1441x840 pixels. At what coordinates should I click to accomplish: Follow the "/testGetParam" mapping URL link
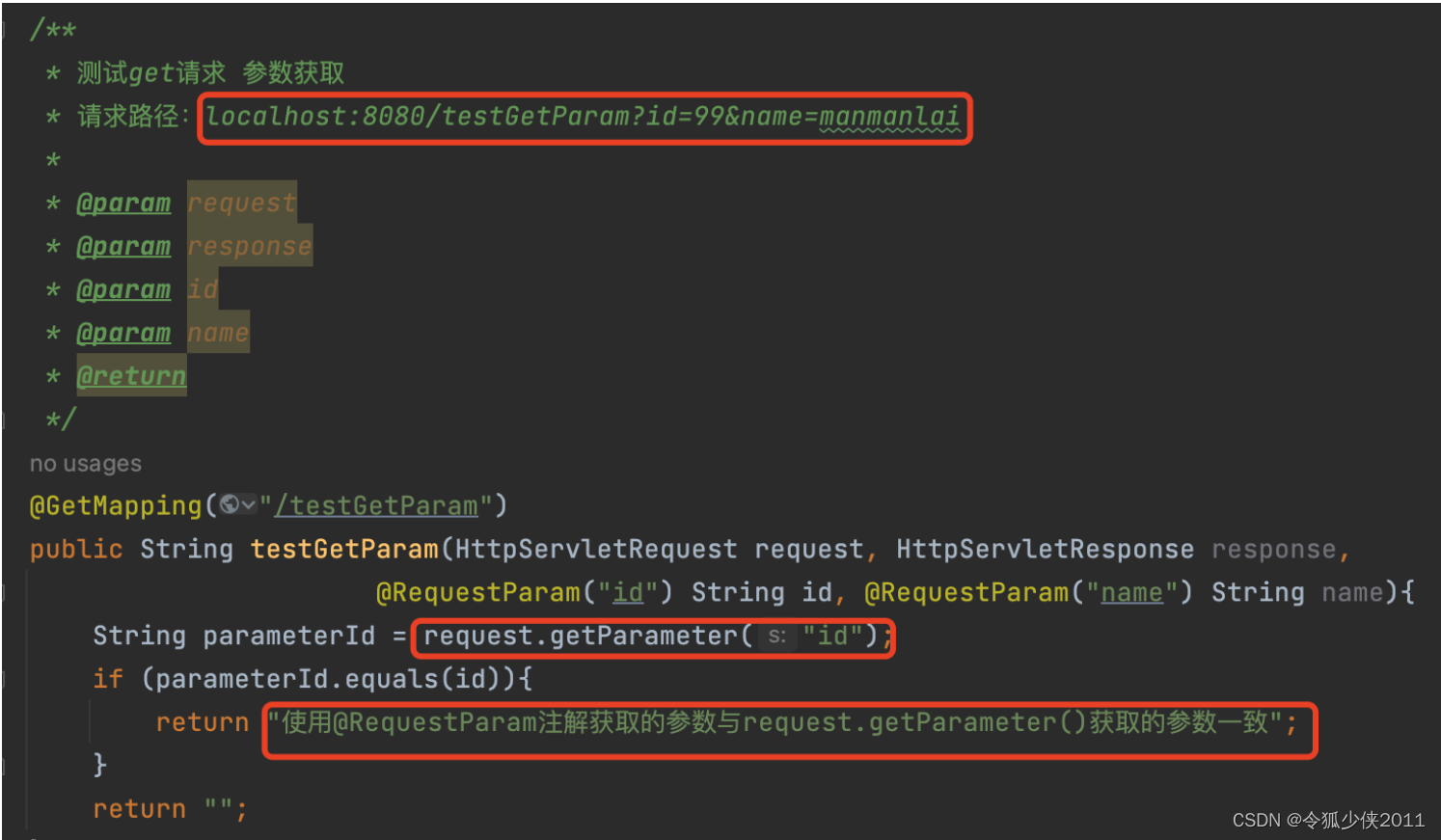(x=376, y=505)
